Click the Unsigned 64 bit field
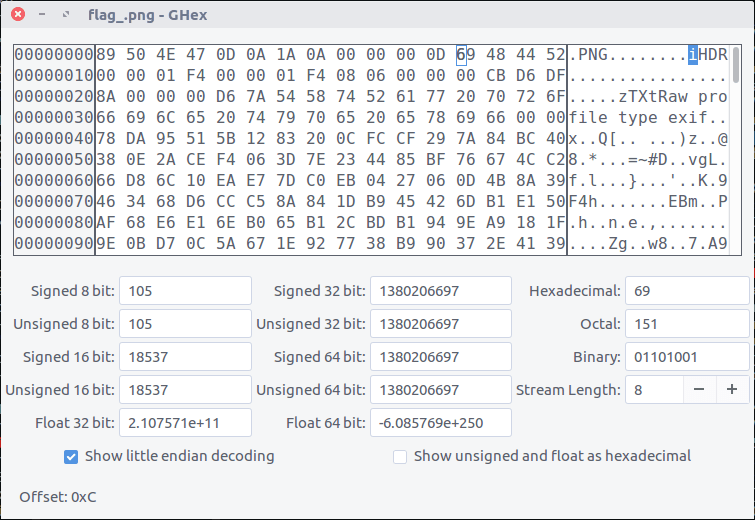Viewport: 755px width, 520px height. pos(440,390)
